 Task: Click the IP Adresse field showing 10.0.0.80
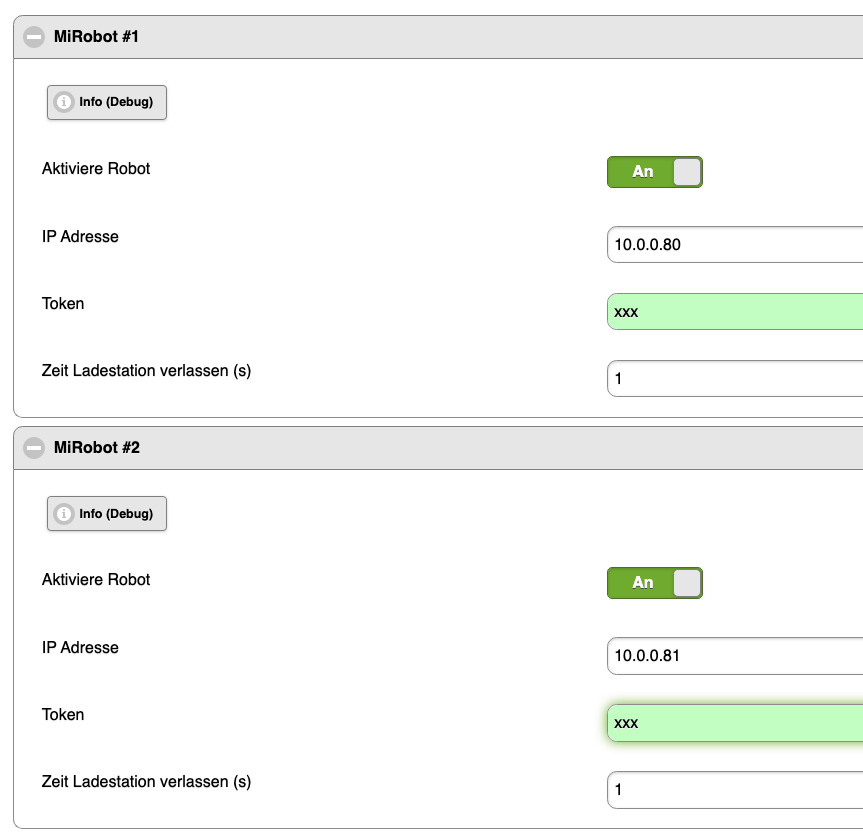pos(735,244)
